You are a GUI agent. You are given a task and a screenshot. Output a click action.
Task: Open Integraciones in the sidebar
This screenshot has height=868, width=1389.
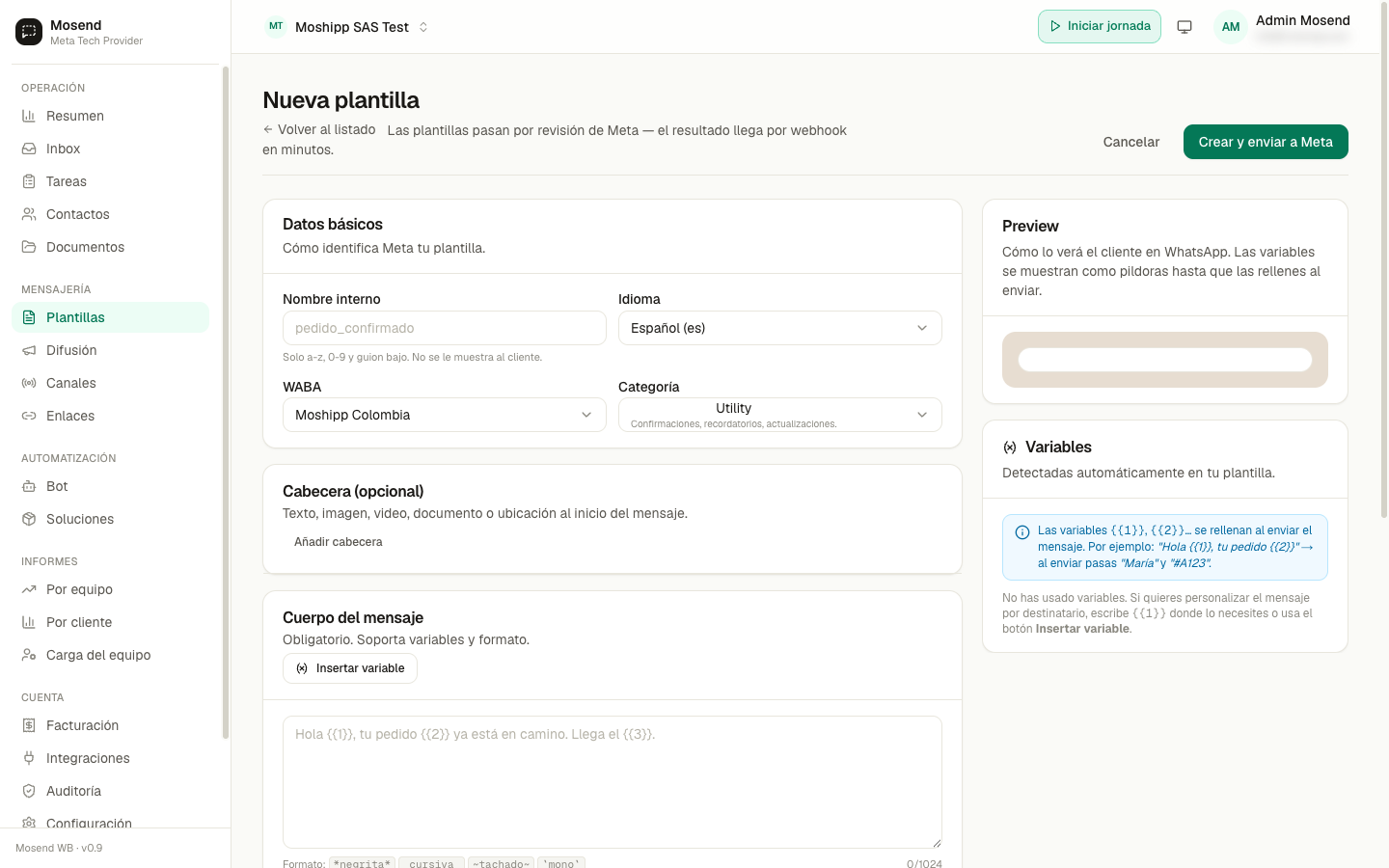point(110,758)
